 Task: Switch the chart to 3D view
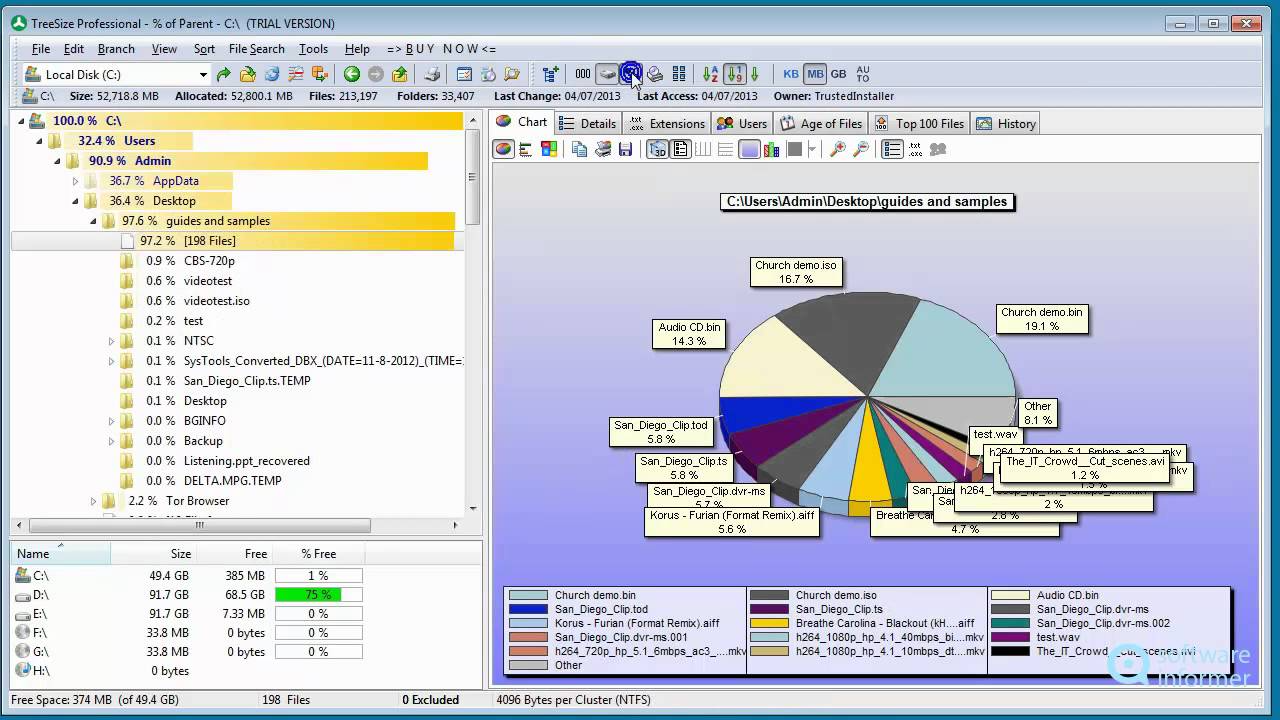tap(658, 148)
